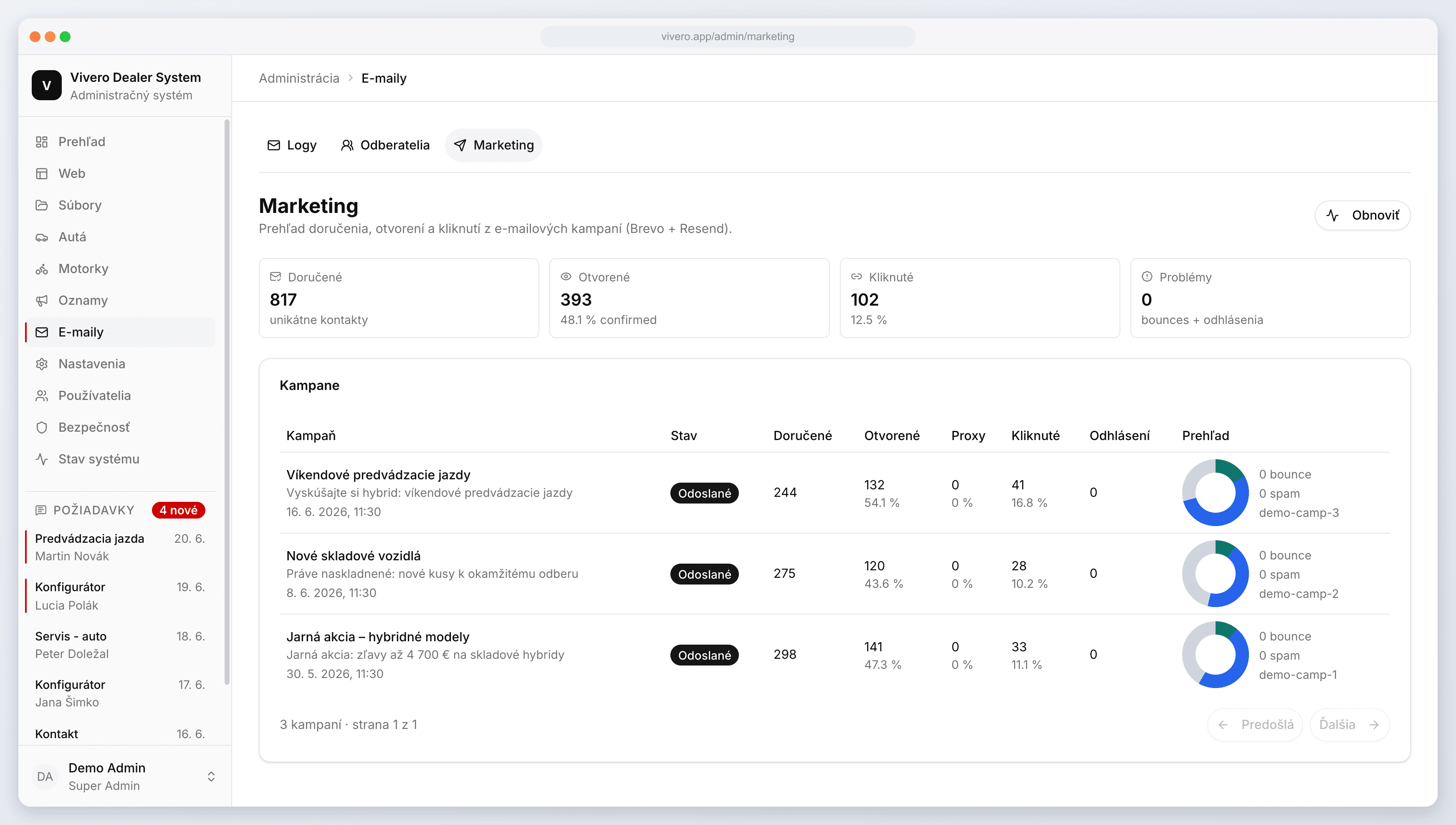Click the Prehľad dashboard grid icon

41,142
